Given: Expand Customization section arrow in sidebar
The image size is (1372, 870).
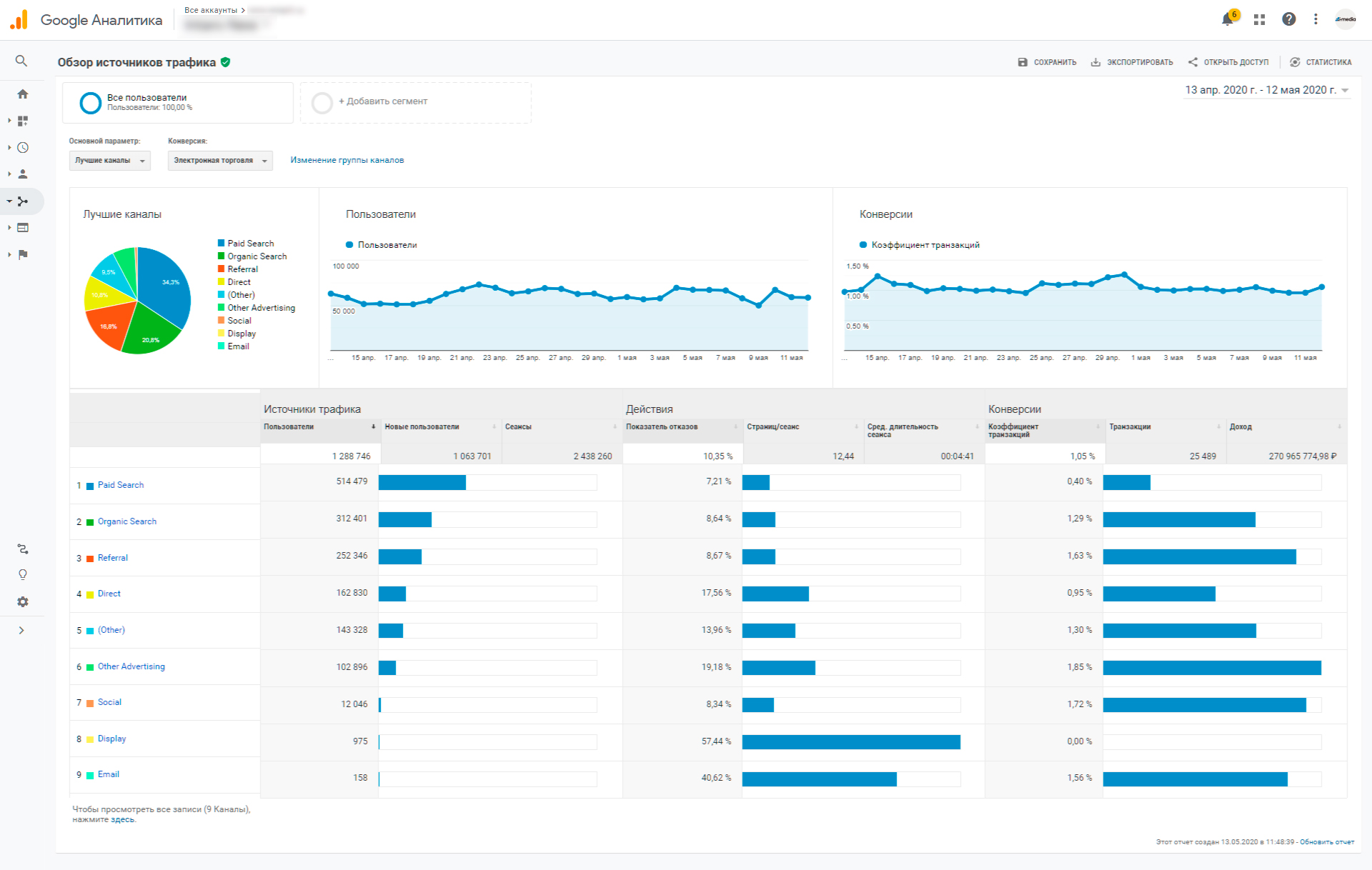Looking at the screenshot, I should [x=9, y=121].
